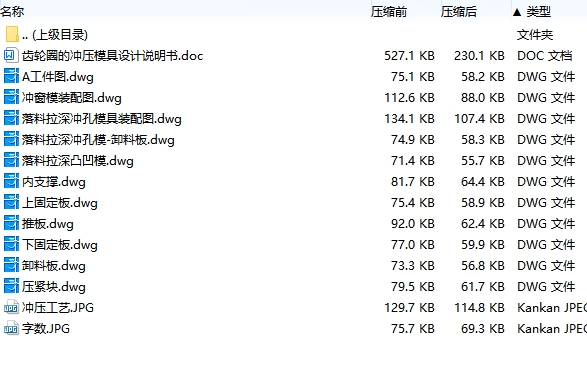The width and height of the screenshot is (587, 384).
Task: Click the 74.9 KB original size value
Action: [x=413, y=140]
